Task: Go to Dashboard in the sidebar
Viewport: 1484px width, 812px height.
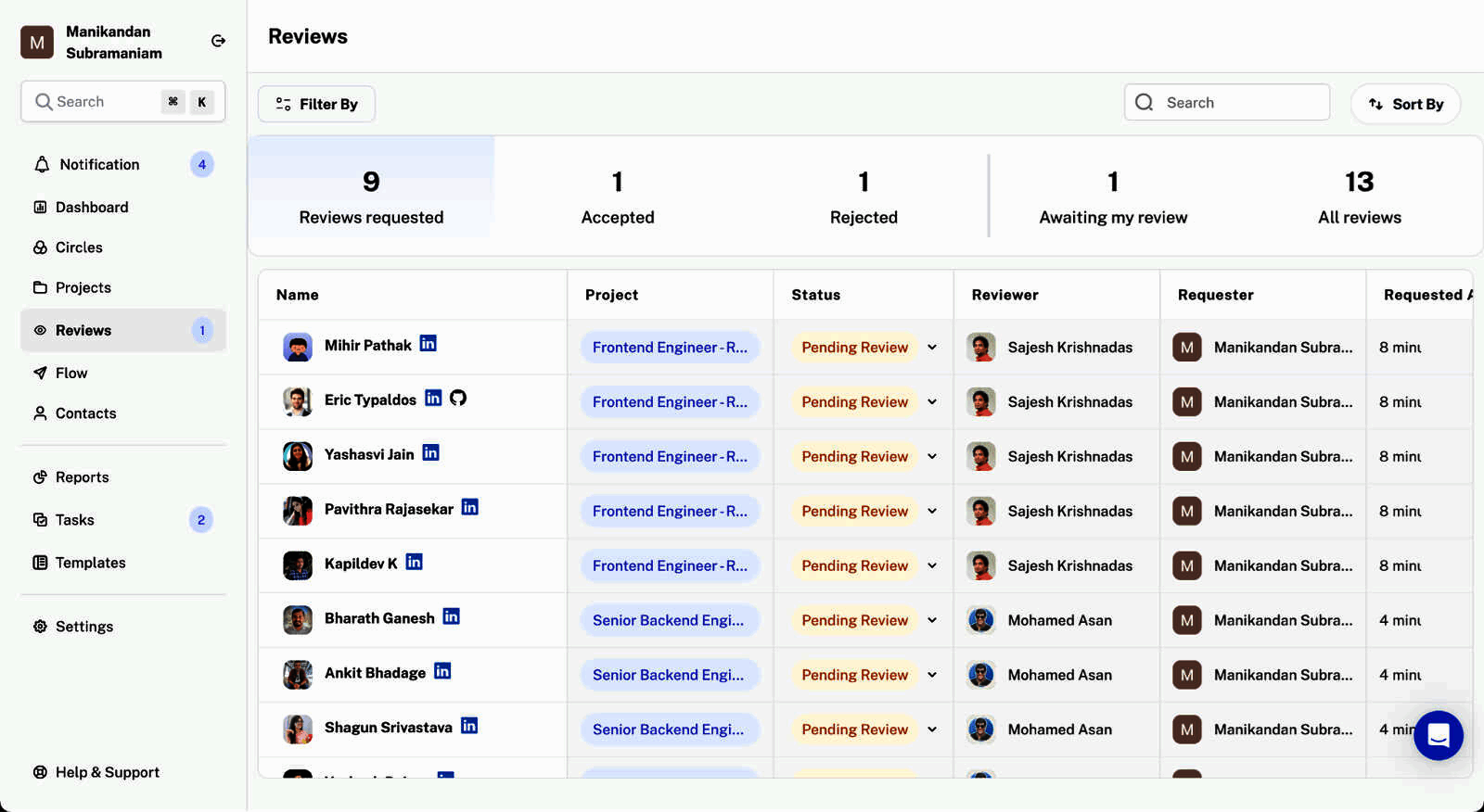Action: (x=91, y=208)
